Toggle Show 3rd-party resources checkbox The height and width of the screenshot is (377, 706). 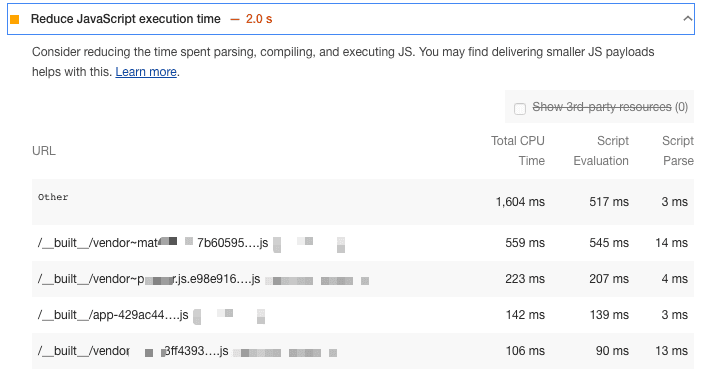click(520, 109)
